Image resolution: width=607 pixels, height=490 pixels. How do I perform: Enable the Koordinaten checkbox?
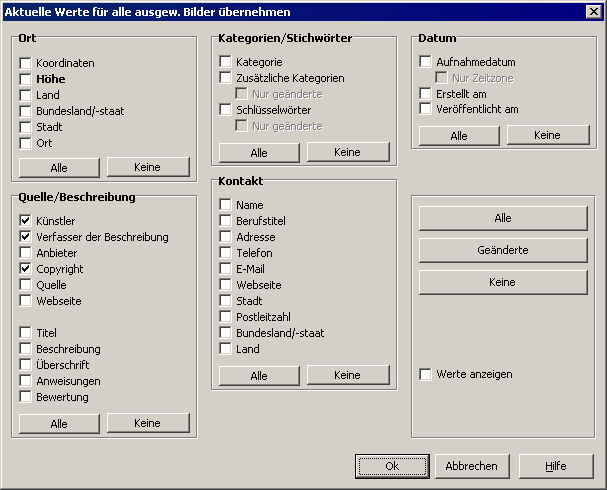coord(26,63)
